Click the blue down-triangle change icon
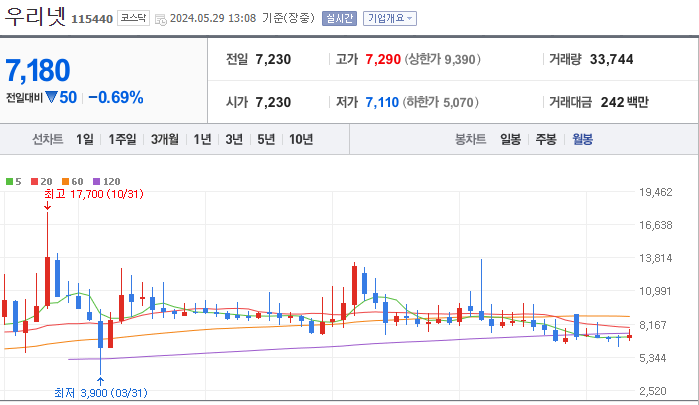 (52, 97)
